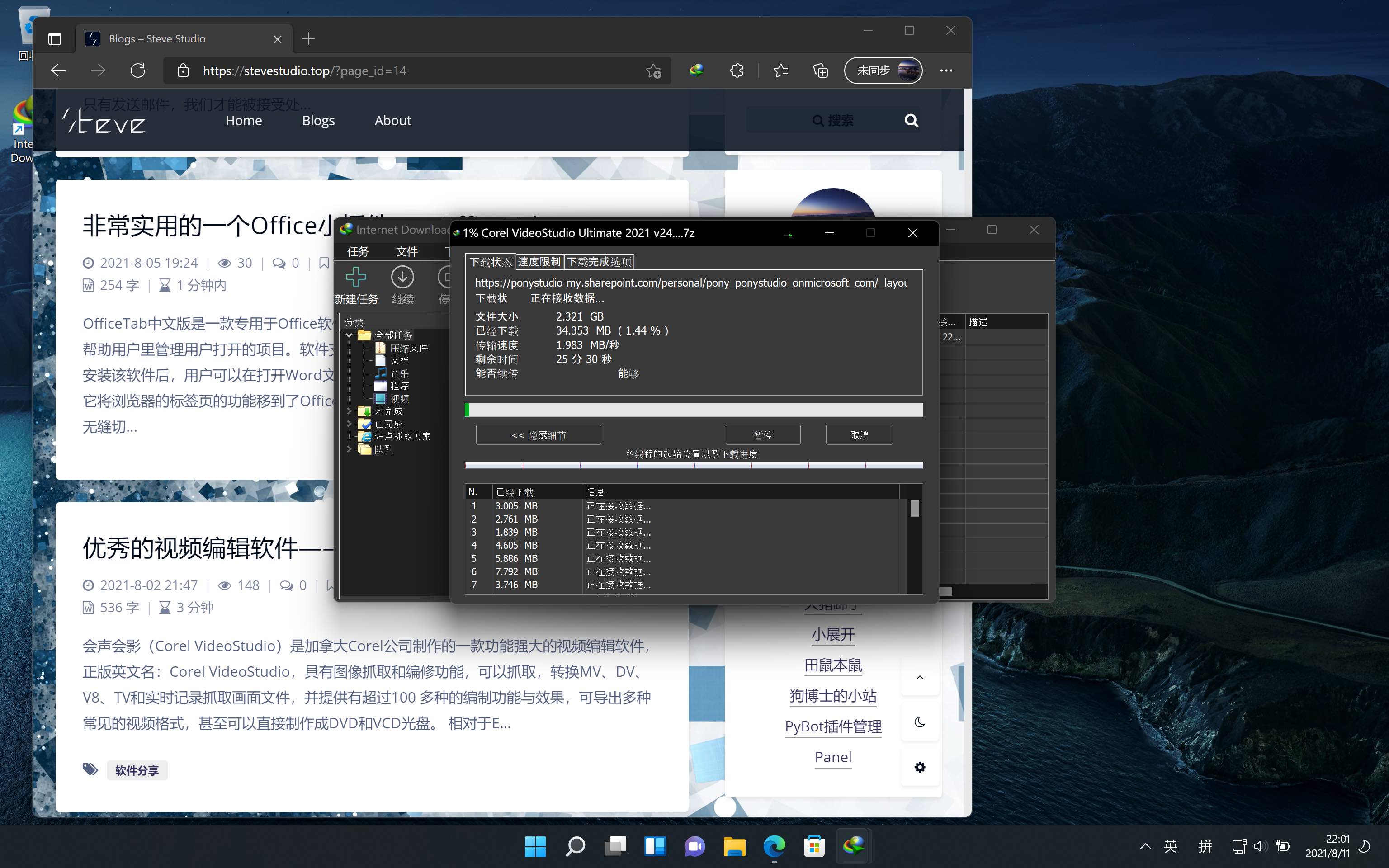Click the settings gear on blog sidebar
The width and height of the screenshot is (1389, 868).
click(x=920, y=767)
